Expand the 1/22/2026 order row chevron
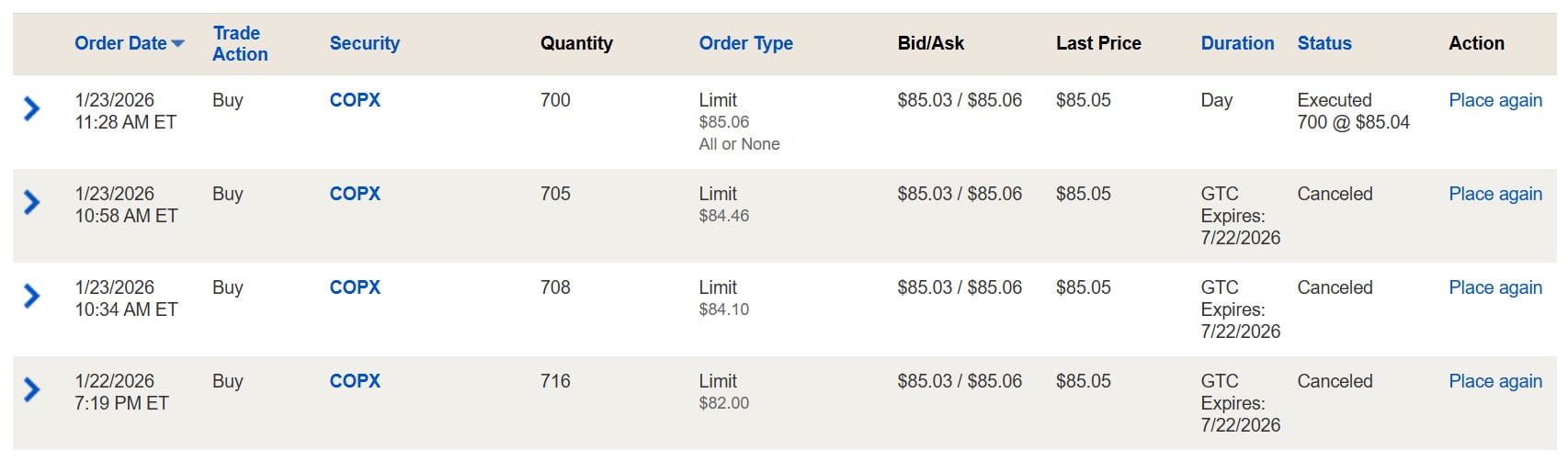 pyautogui.click(x=32, y=389)
